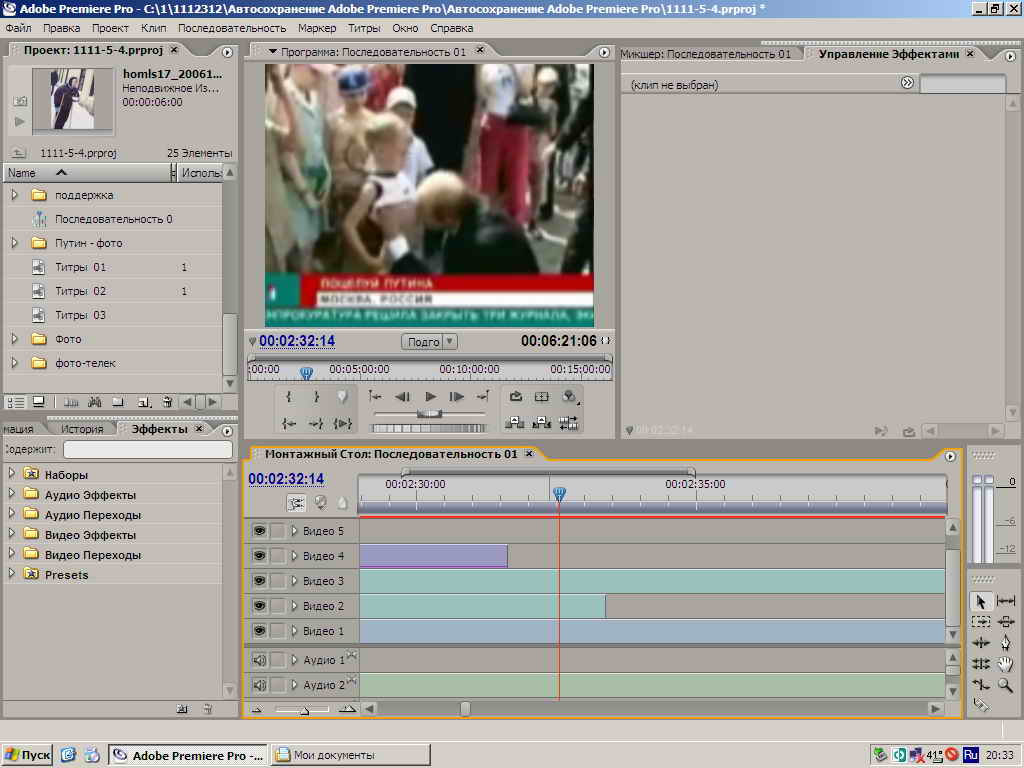Hide the Видео 1 track

point(259,631)
